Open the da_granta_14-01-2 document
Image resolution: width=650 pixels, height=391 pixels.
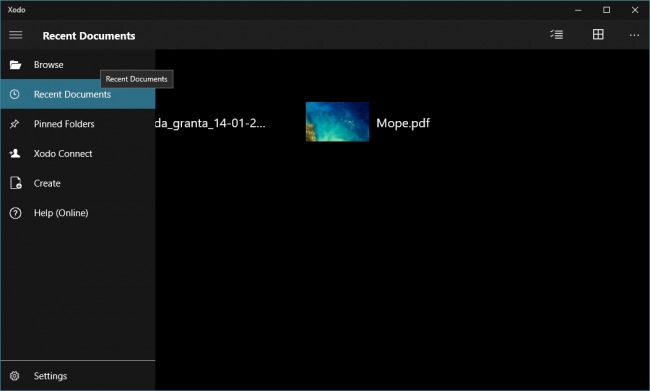click(210, 123)
